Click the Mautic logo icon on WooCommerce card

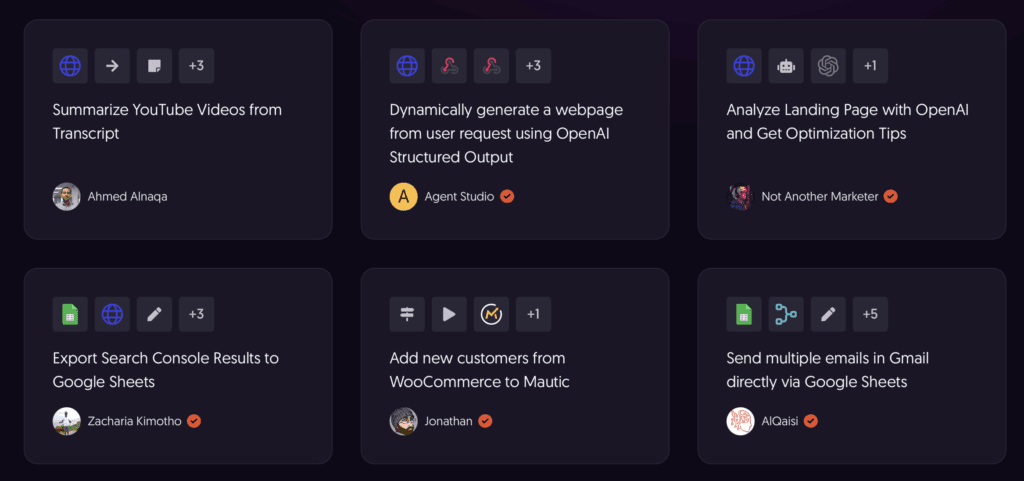pyautogui.click(x=491, y=314)
